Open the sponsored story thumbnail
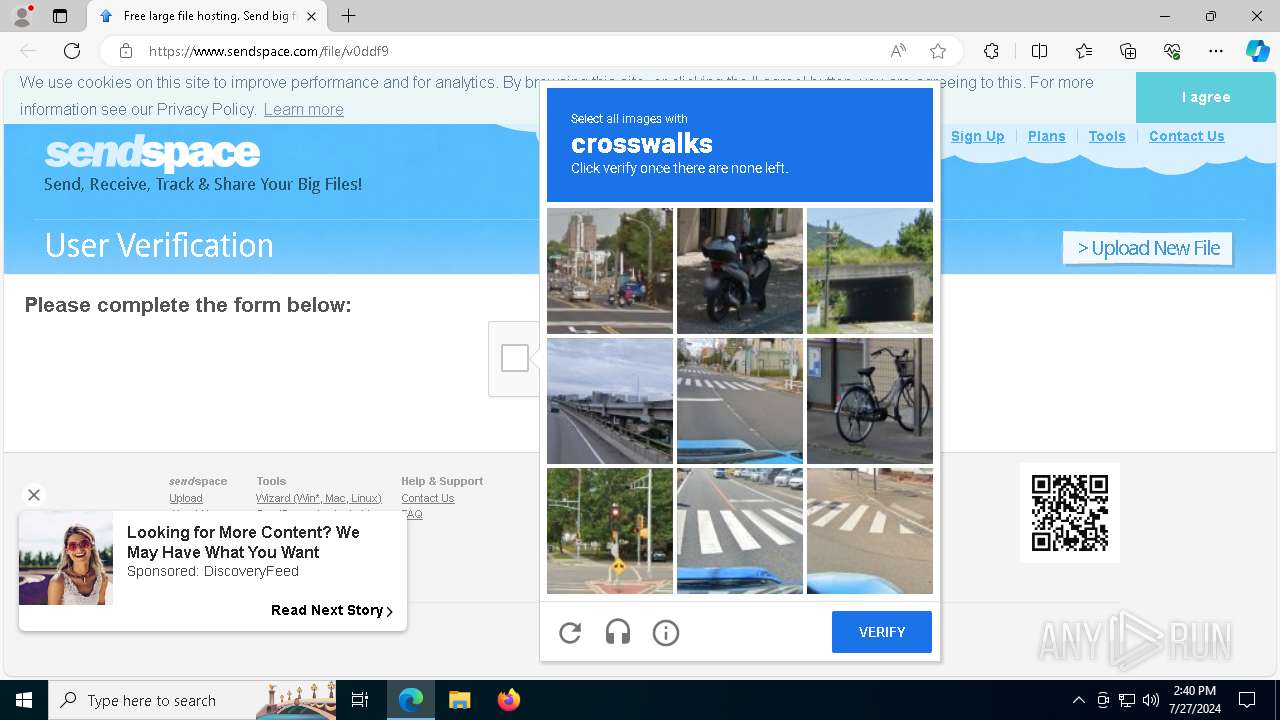The image size is (1280, 720). tap(66, 558)
